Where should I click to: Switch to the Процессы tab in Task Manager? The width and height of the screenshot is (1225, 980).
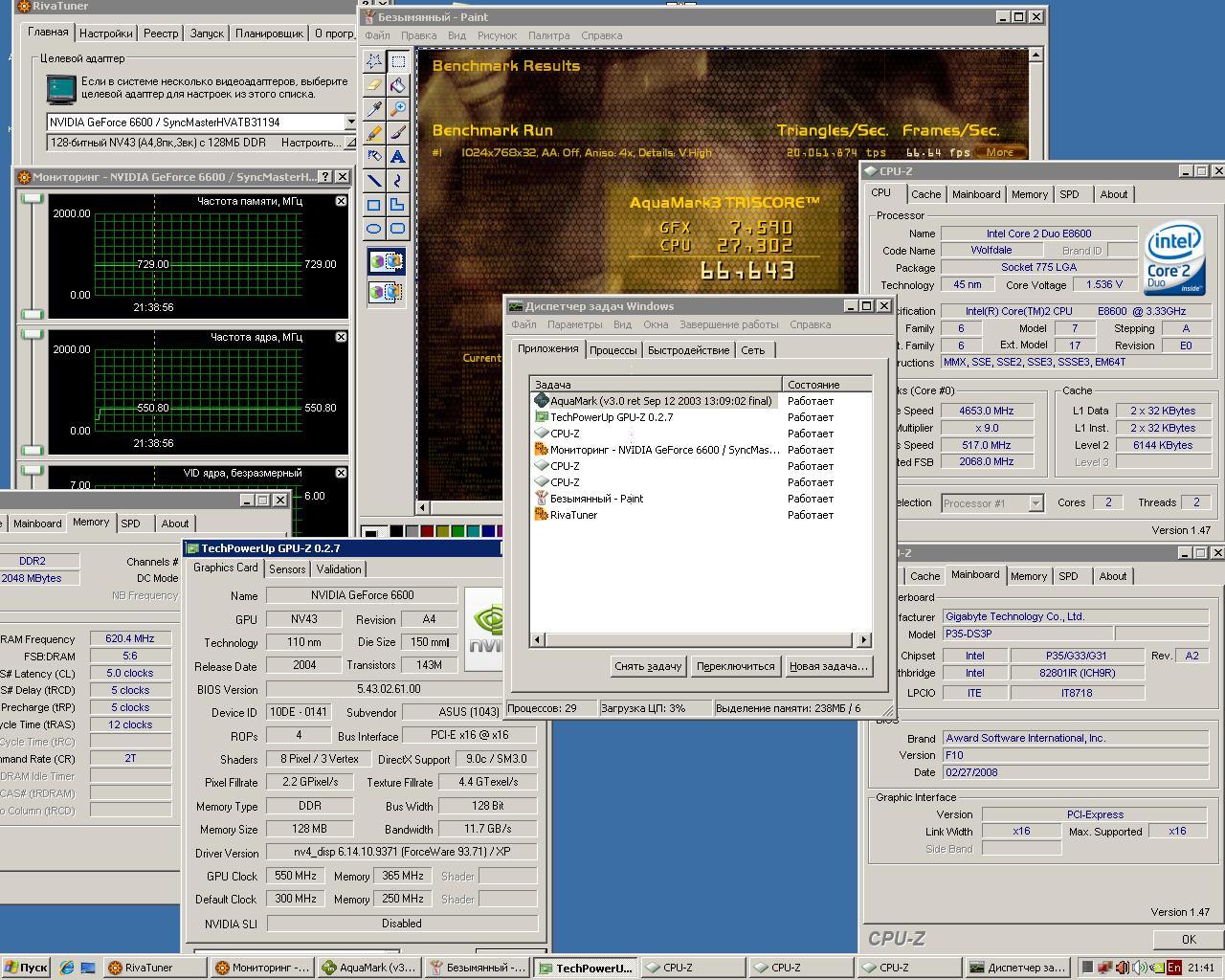(613, 350)
